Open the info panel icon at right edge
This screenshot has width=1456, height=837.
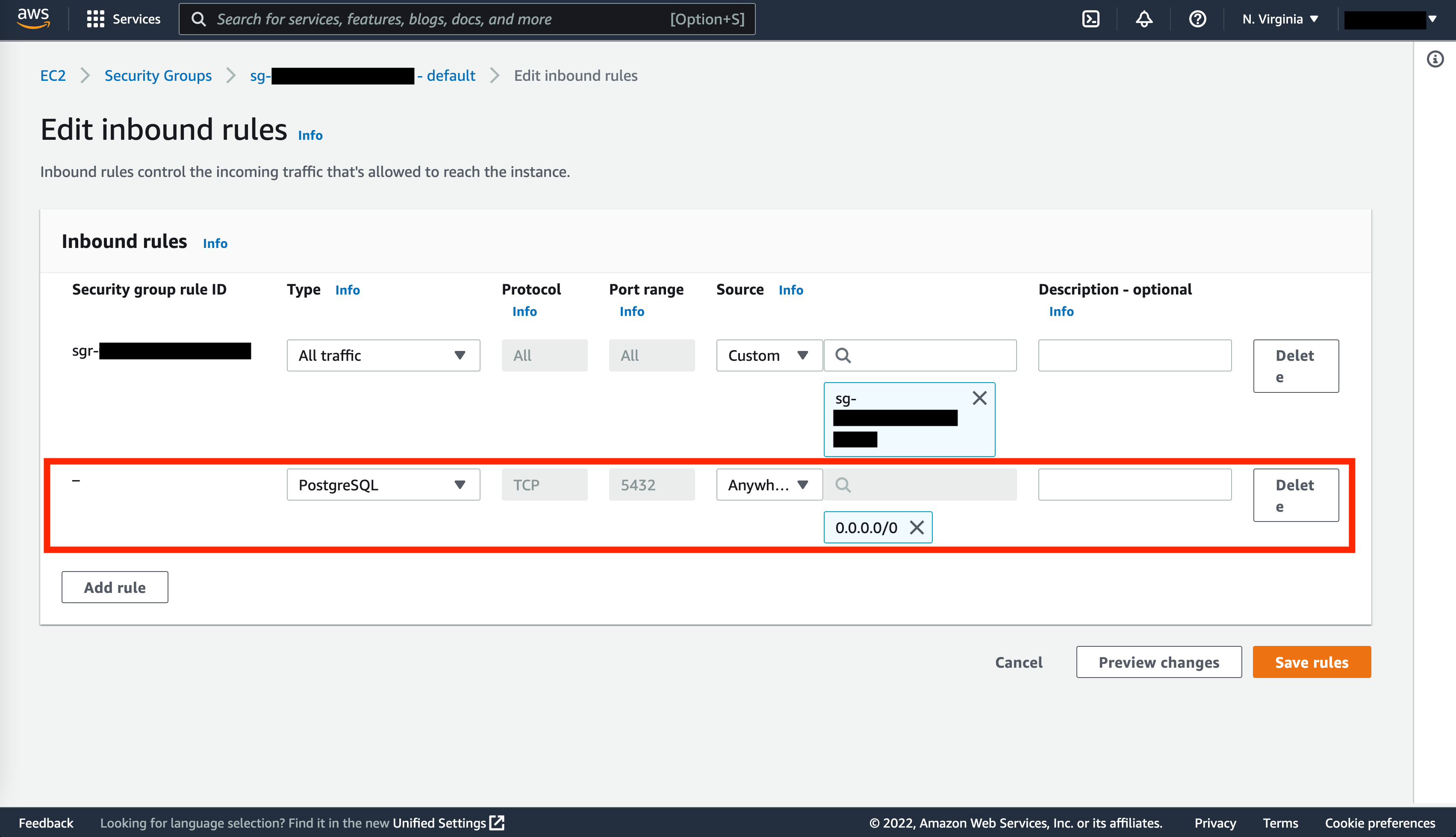pos(1435,59)
